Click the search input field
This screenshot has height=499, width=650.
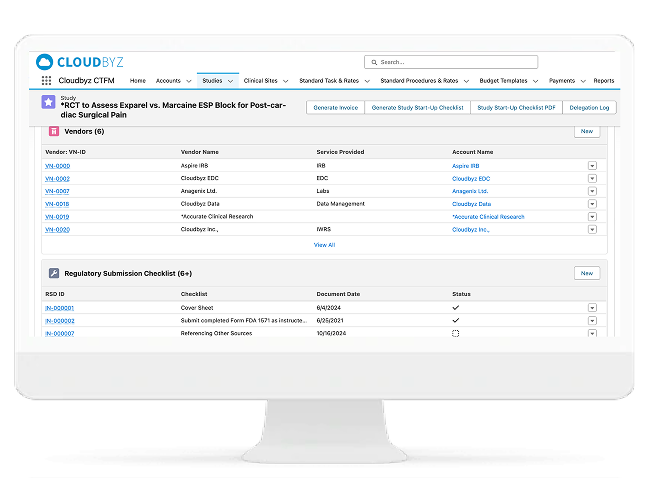pyautogui.click(x=451, y=62)
